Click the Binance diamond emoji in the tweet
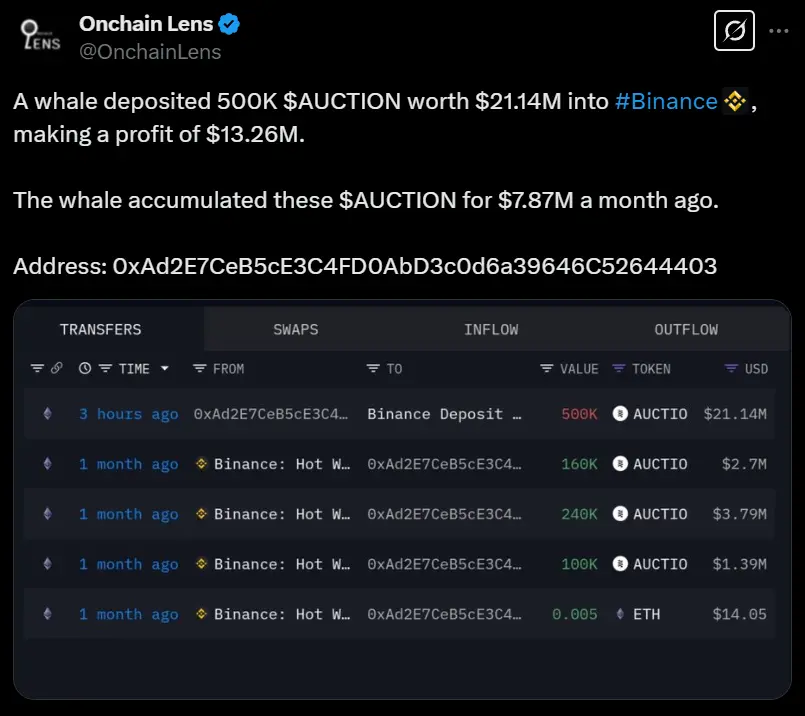805x716 pixels. click(735, 100)
